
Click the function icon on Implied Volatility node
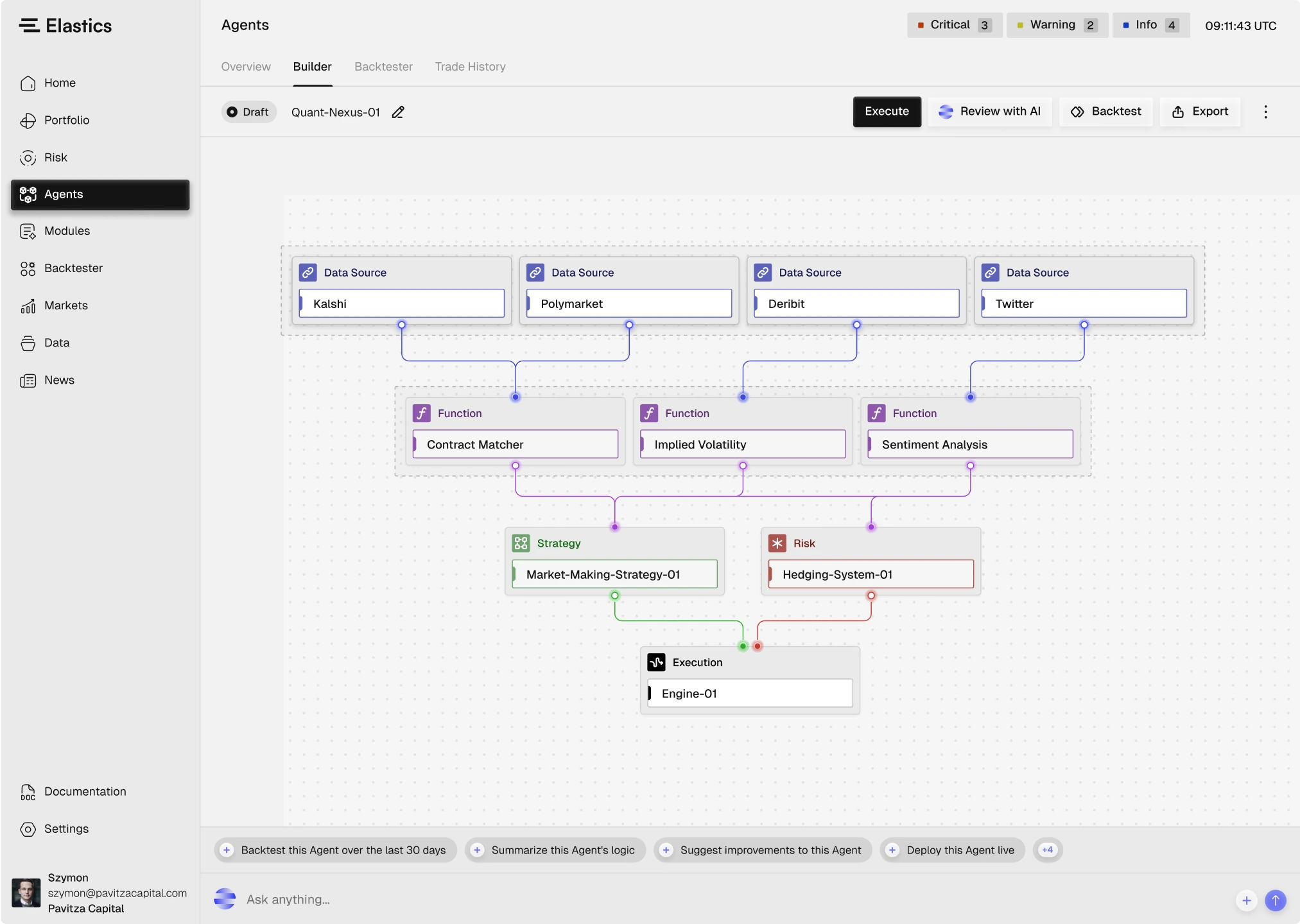649,413
